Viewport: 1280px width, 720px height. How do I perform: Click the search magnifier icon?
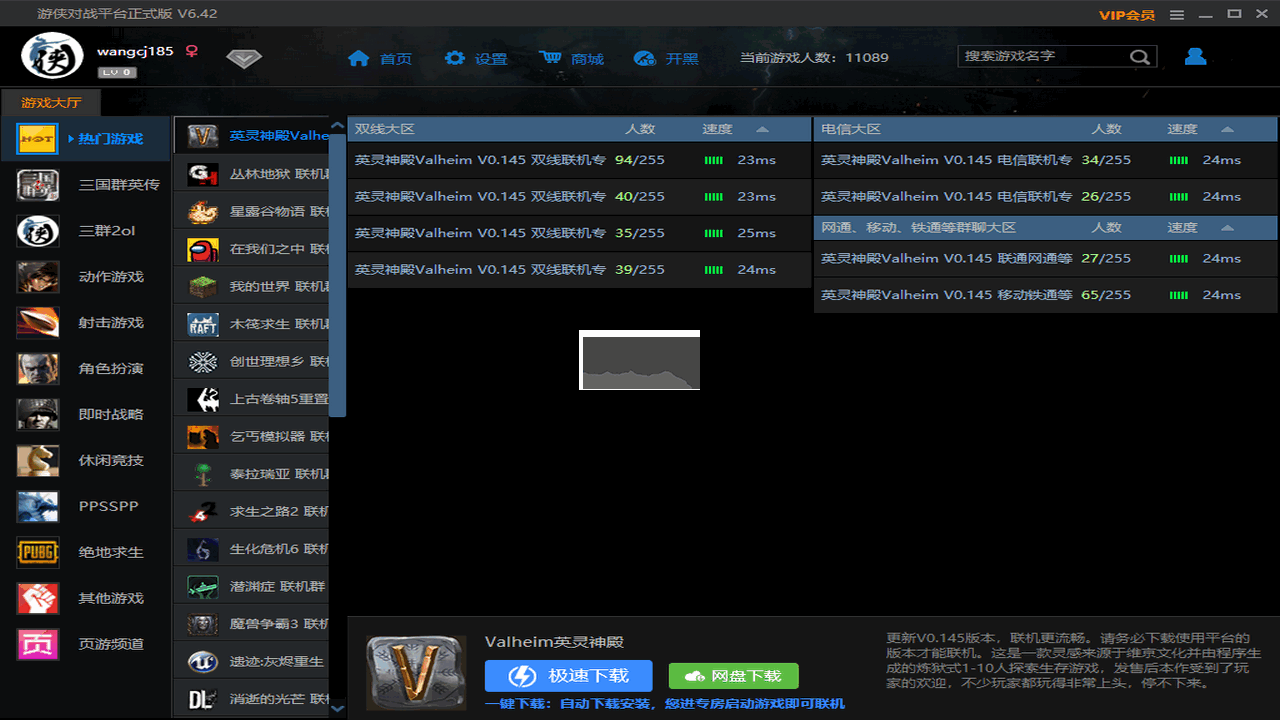1139,57
